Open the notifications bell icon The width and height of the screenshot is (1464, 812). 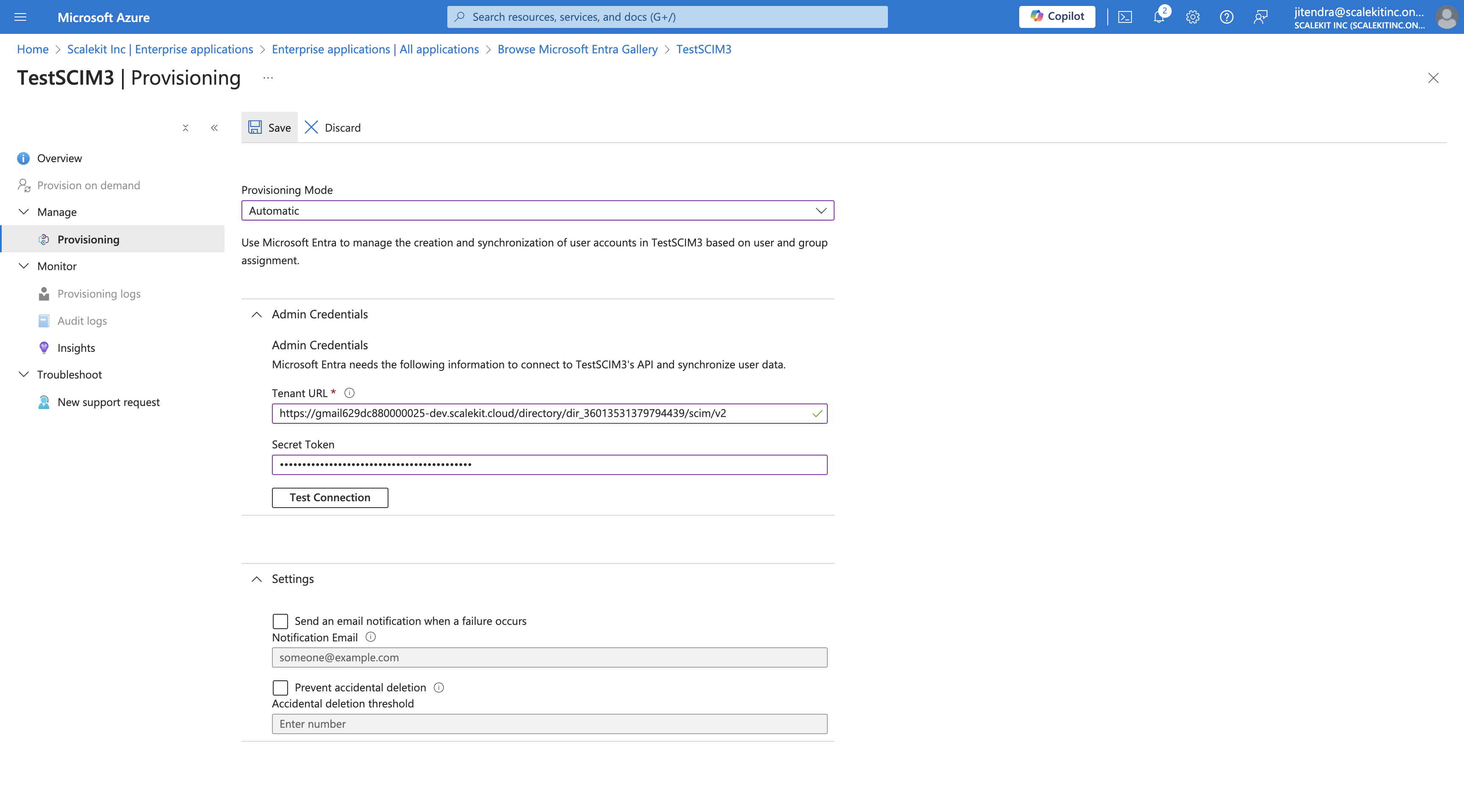pos(1158,17)
